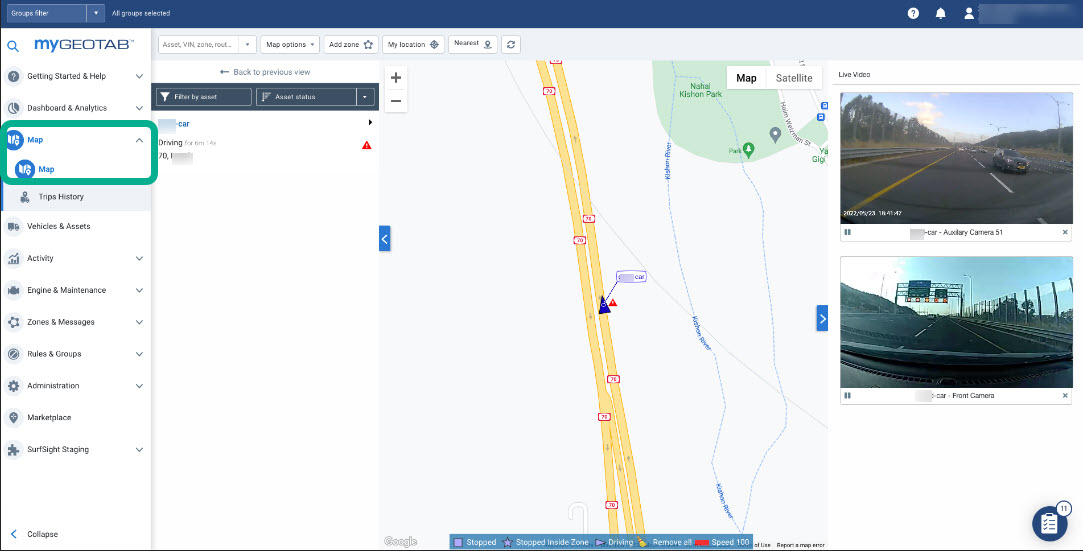Open the Asset status dropdown arrow
Screen dimensions: 1083x551
point(365,97)
